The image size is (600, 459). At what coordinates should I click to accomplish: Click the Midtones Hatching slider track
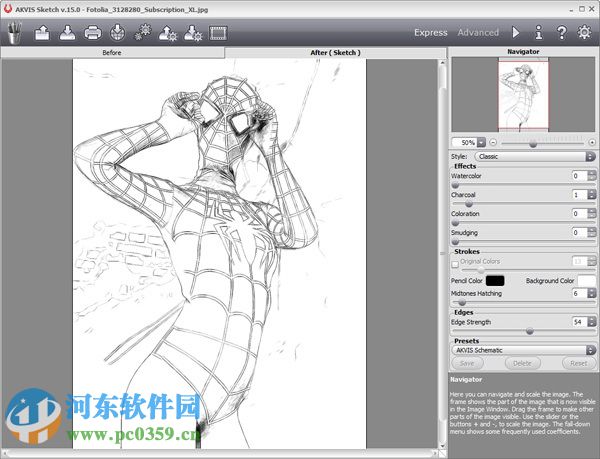523,303
